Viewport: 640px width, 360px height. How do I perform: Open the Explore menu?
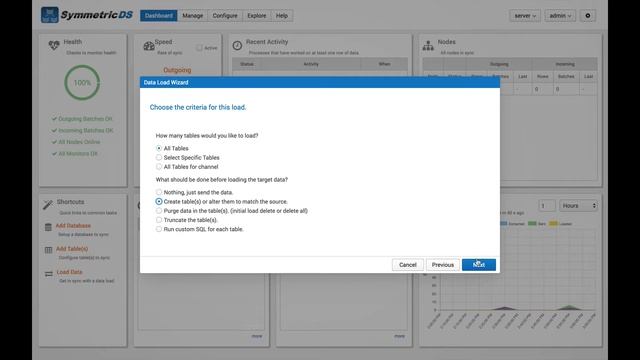[257, 16]
